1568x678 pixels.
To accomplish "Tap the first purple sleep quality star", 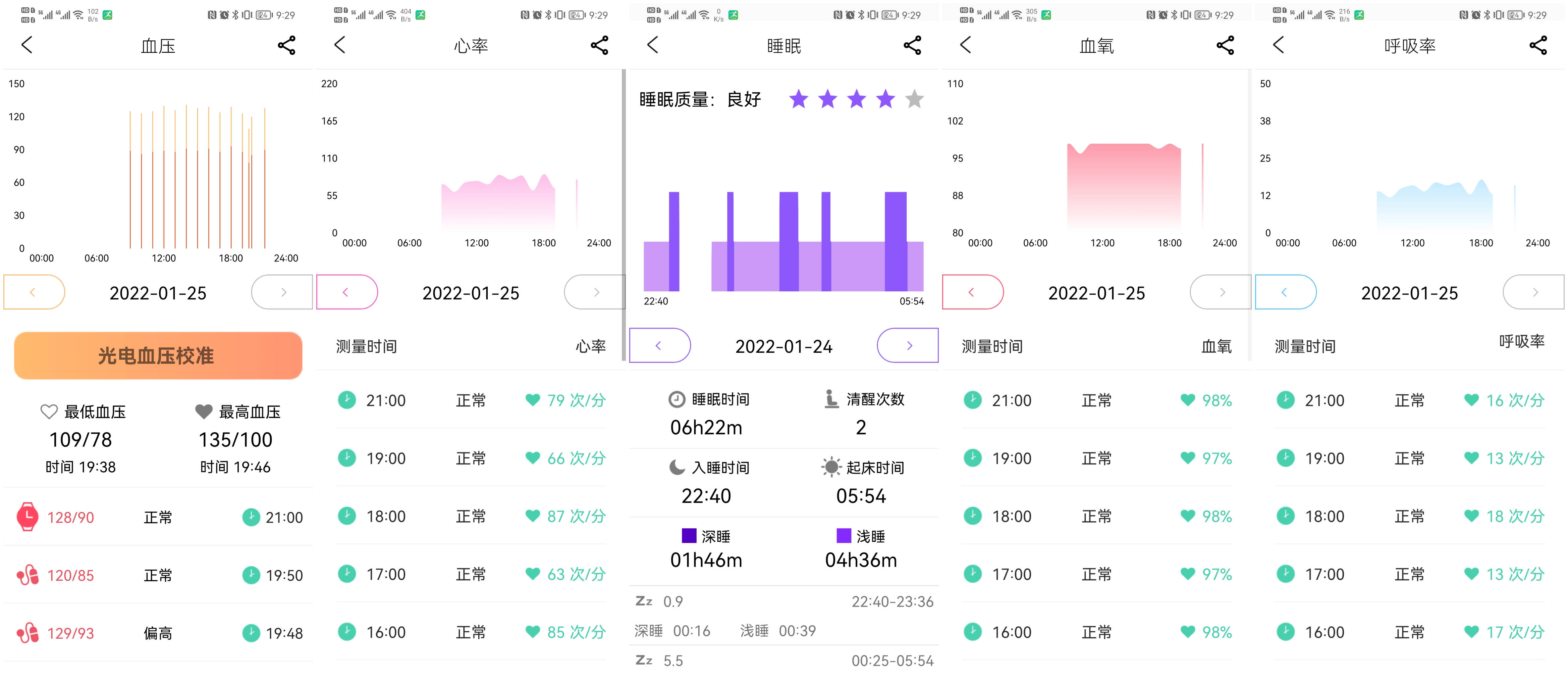I will pos(799,99).
